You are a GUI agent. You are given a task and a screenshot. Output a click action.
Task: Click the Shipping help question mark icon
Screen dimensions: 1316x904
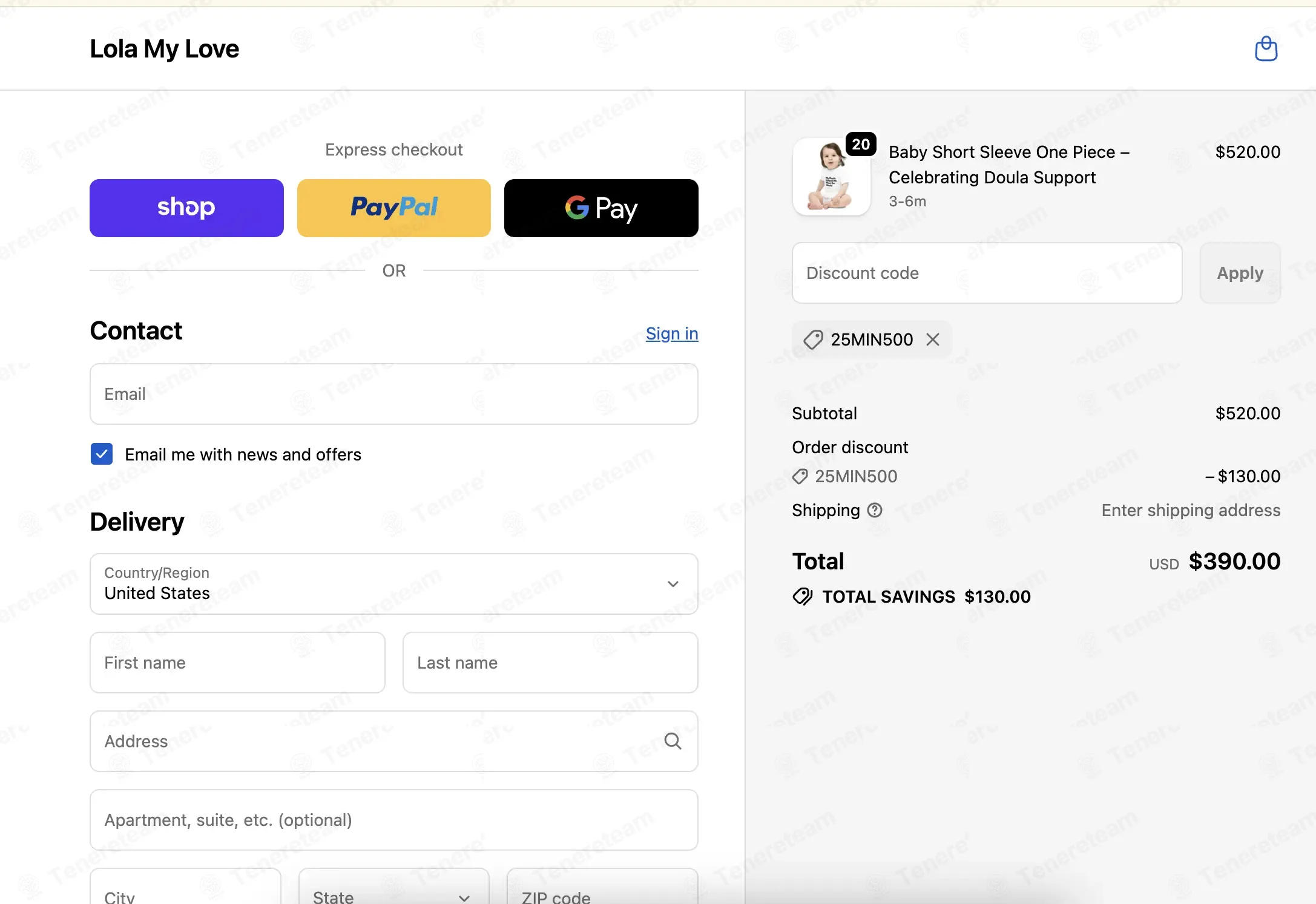pos(875,510)
